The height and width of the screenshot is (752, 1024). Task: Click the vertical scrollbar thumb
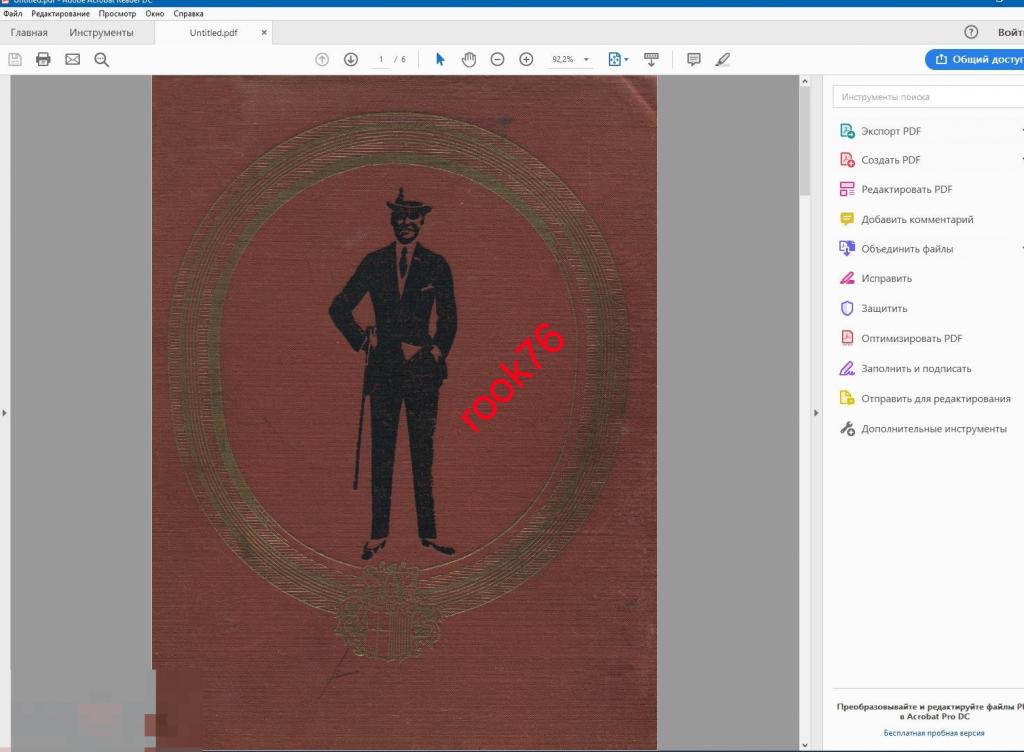[805, 141]
